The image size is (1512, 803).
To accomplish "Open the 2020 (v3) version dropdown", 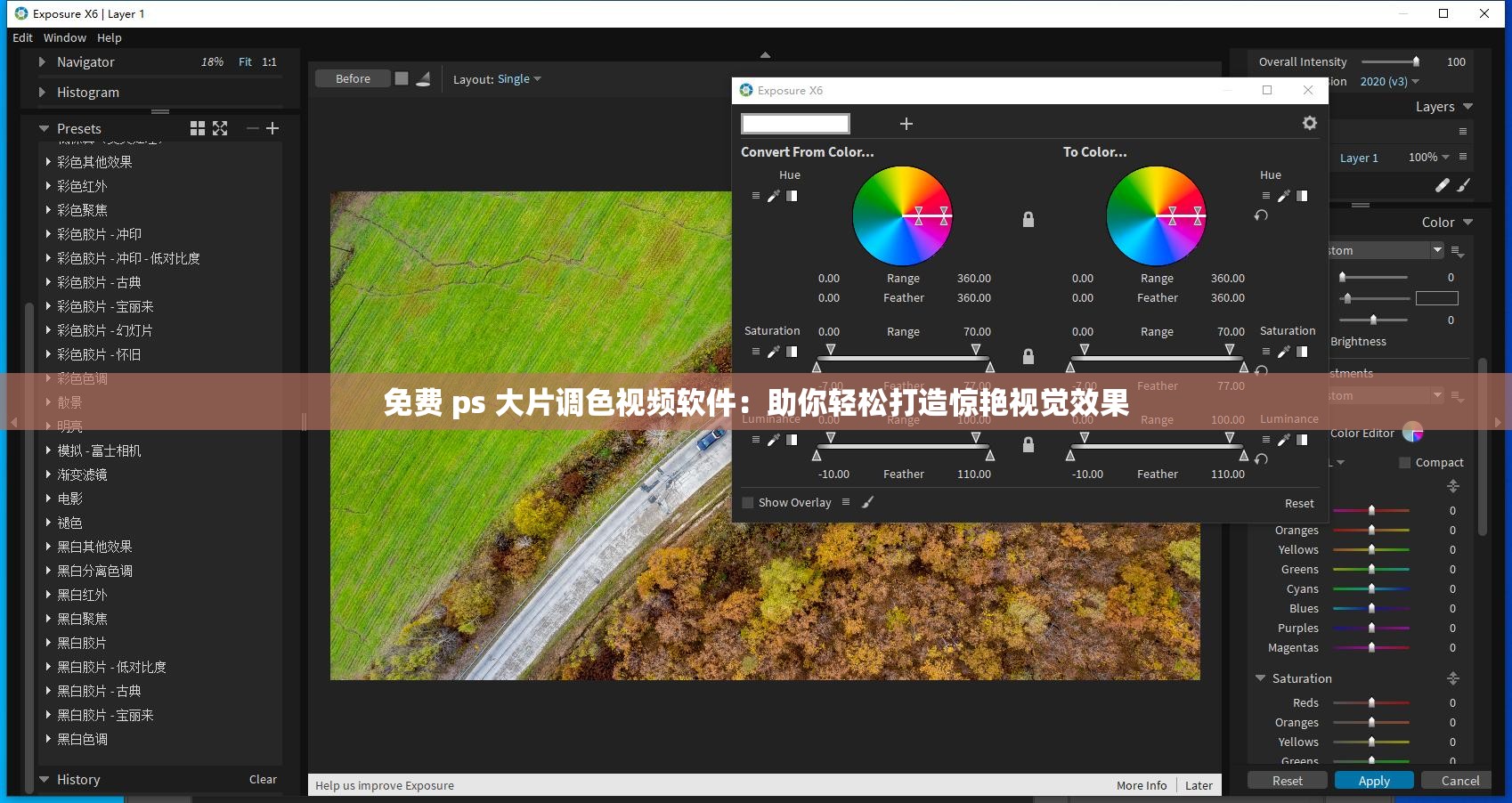I will [x=1386, y=81].
